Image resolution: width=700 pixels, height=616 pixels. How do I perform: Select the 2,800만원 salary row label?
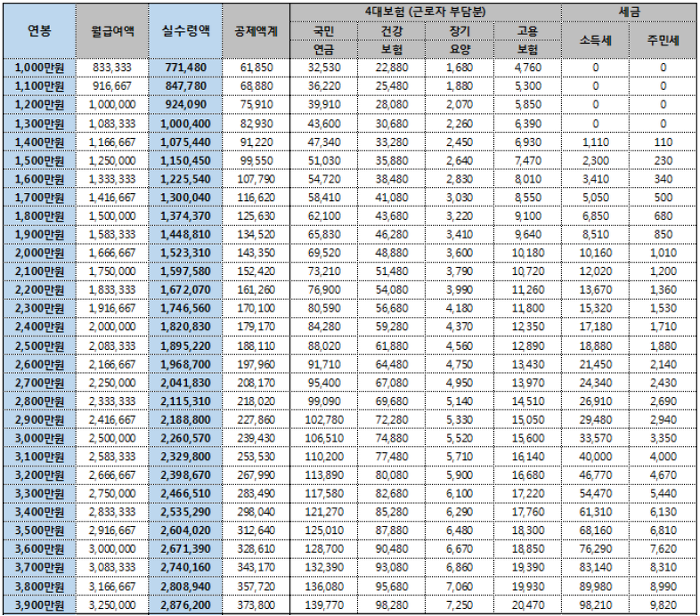40,402
